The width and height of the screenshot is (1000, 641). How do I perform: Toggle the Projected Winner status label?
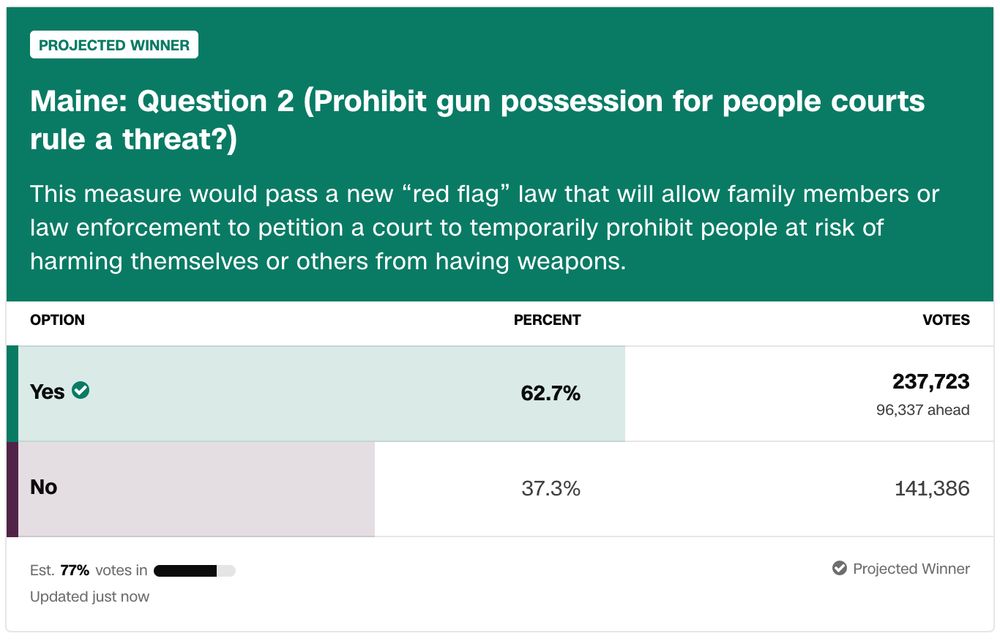click(910, 568)
